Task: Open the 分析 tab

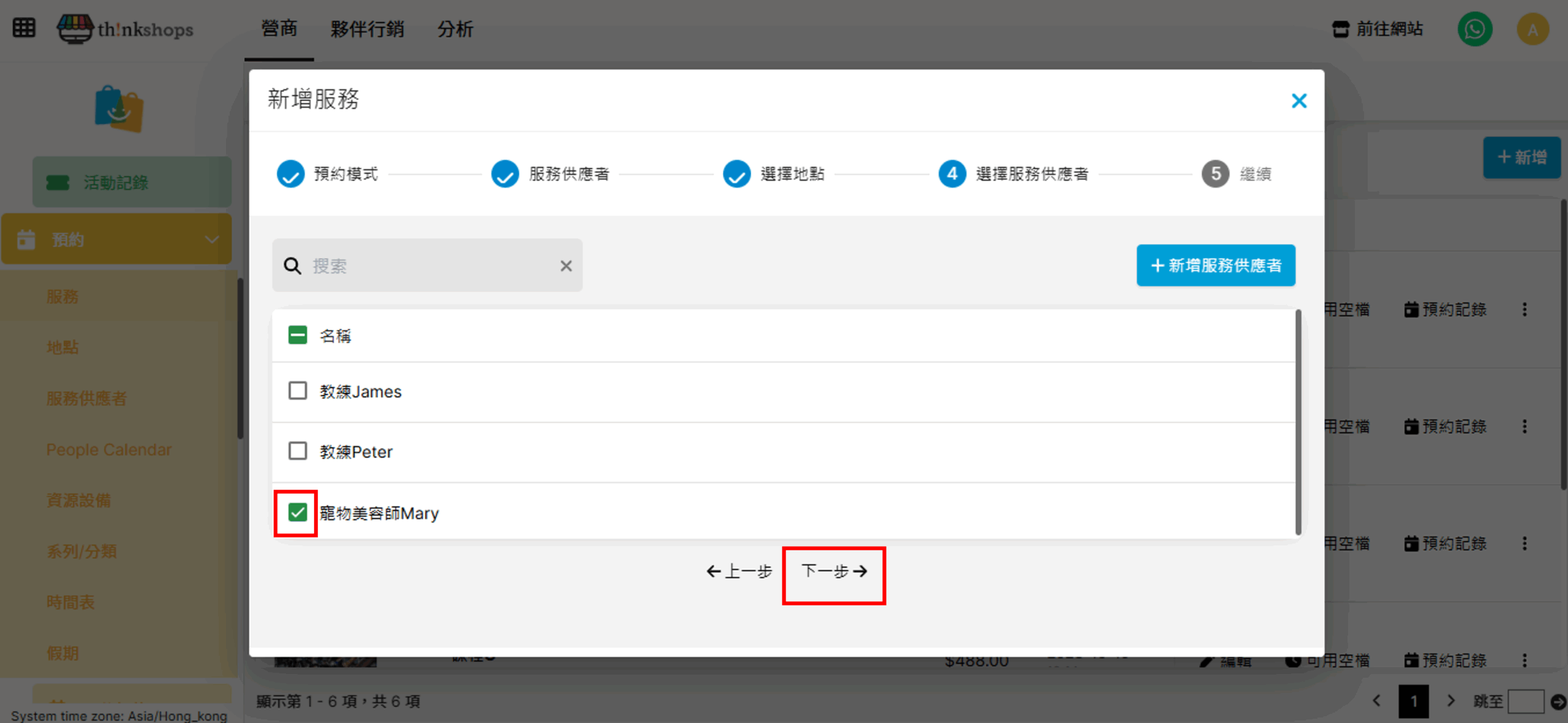Action: (454, 29)
